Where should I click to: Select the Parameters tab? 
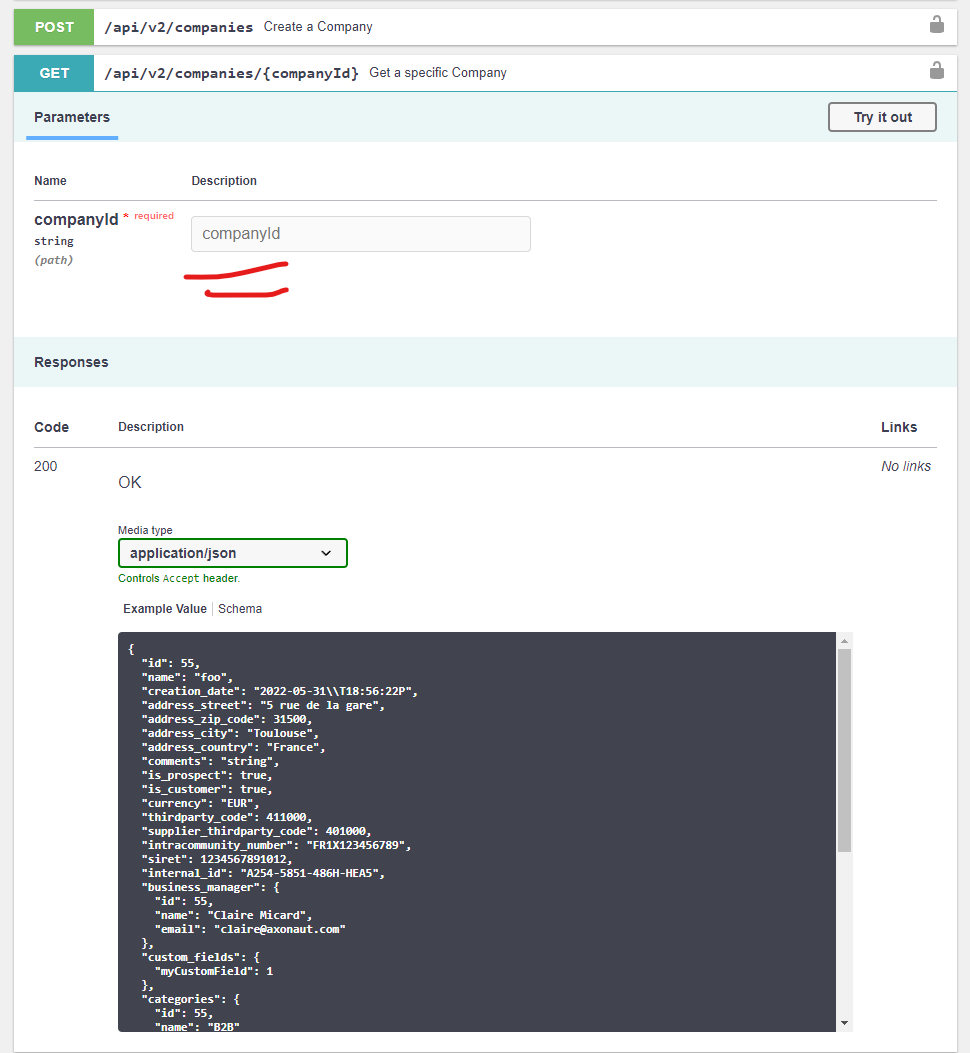(72, 117)
